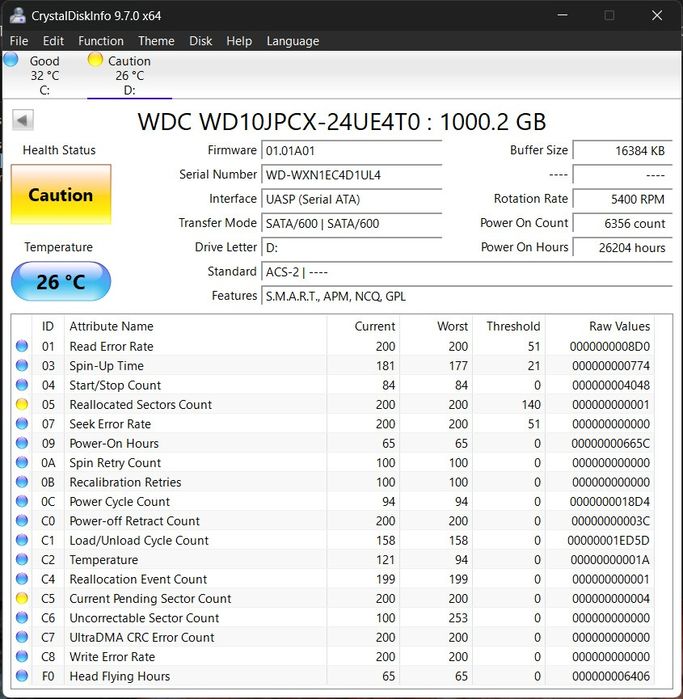Click the previous disk arrow button
This screenshot has height=699, width=683.
22,121
